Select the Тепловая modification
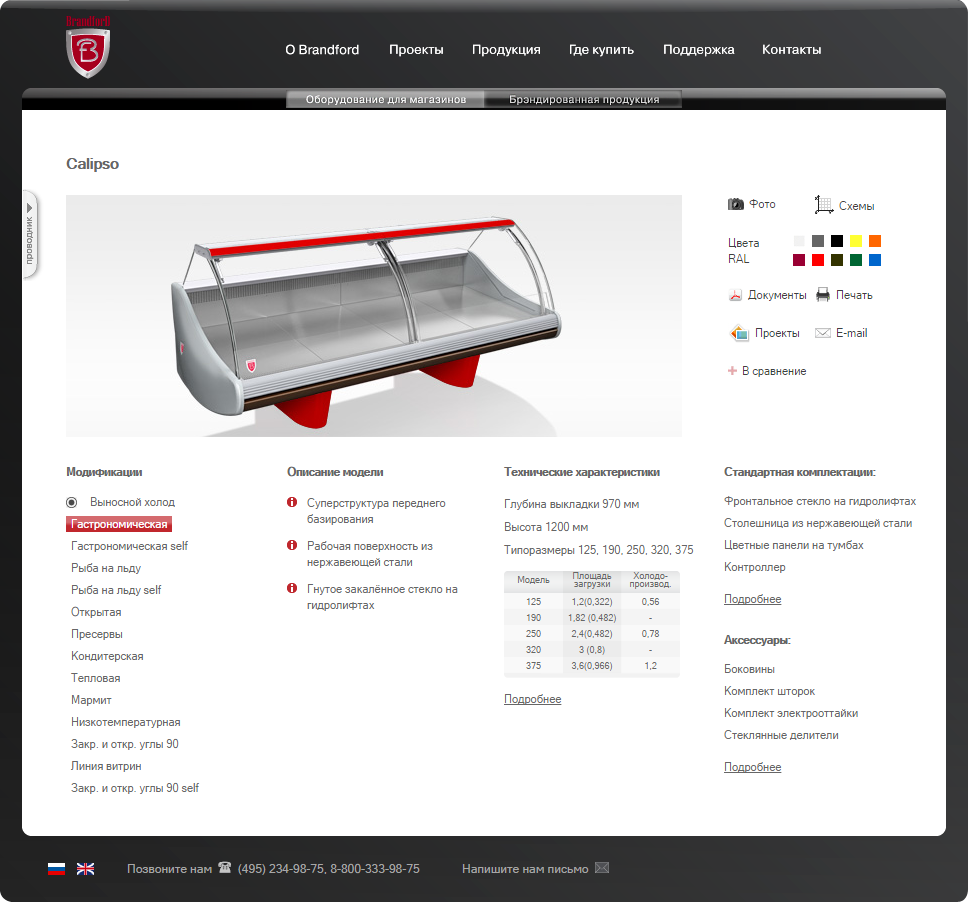 95,678
